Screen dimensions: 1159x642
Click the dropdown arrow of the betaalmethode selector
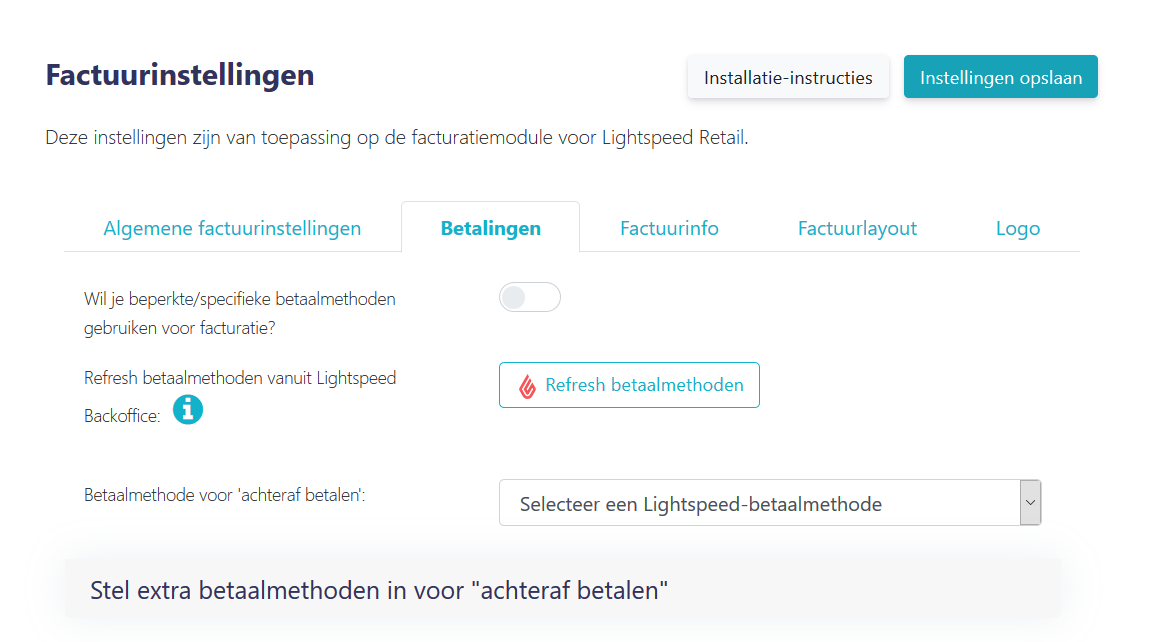(x=1030, y=503)
